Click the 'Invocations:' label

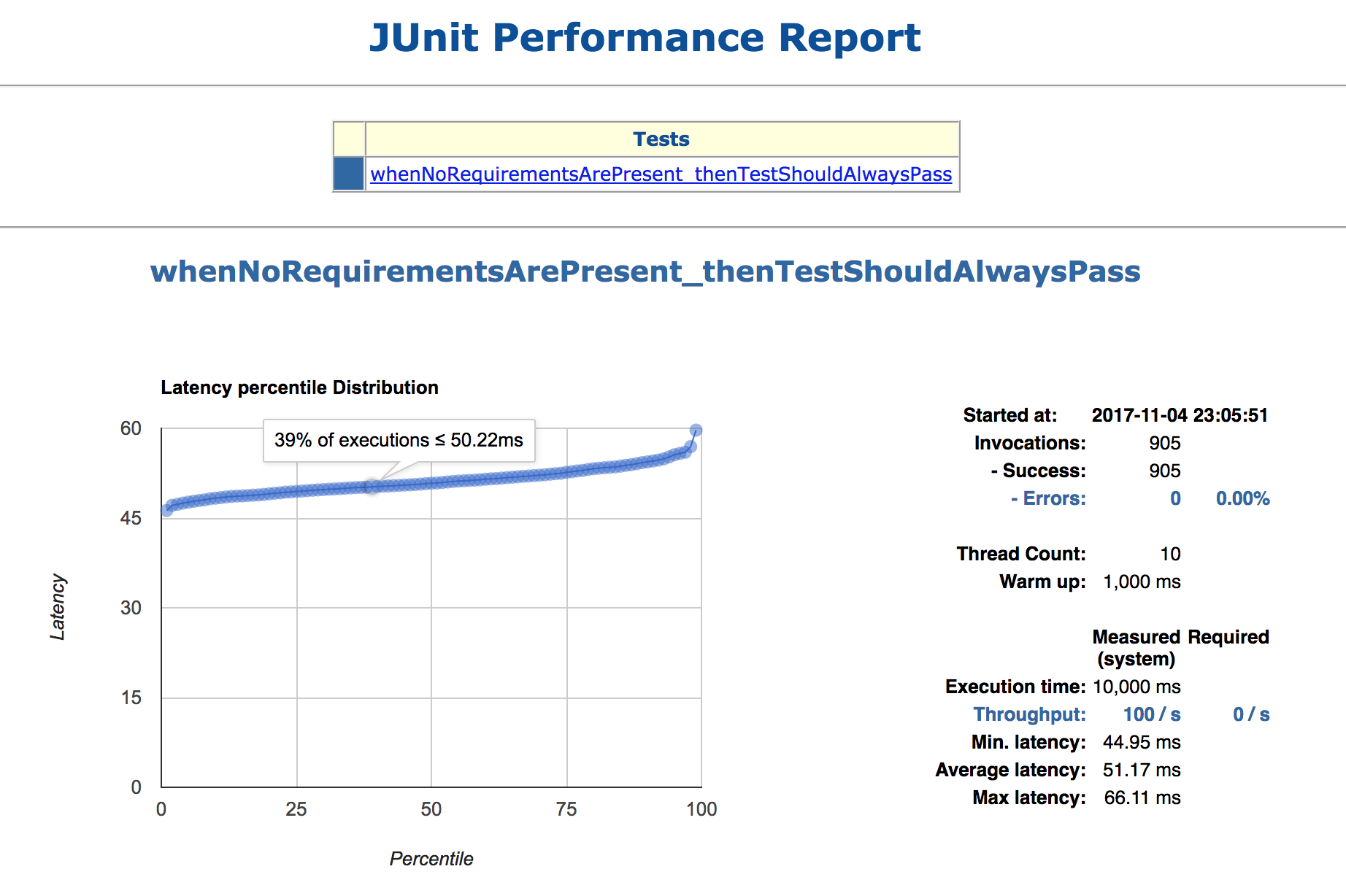click(x=1030, y=443)
